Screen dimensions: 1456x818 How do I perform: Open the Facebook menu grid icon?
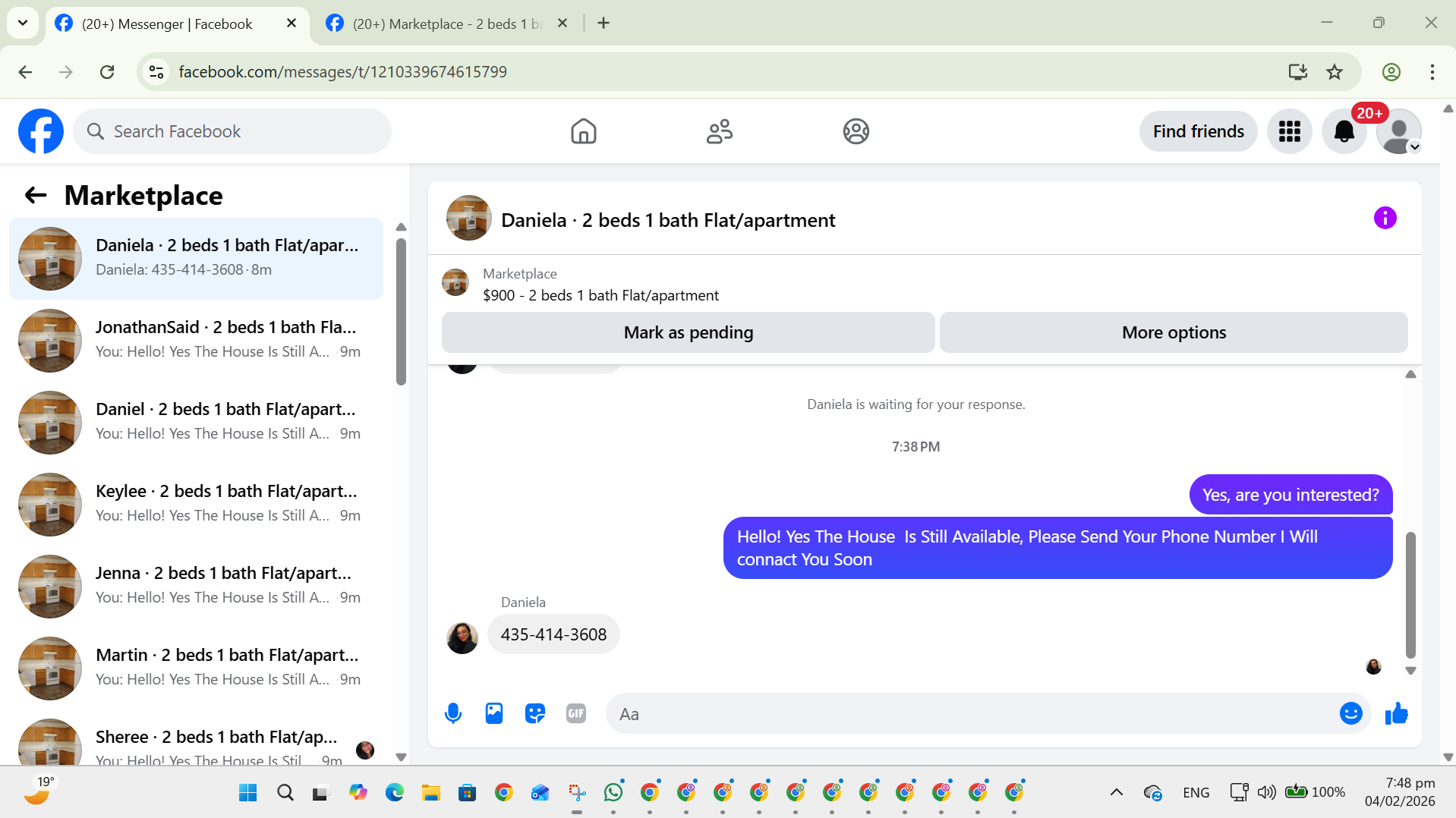pyautogui.click(x=1289, y=131)
